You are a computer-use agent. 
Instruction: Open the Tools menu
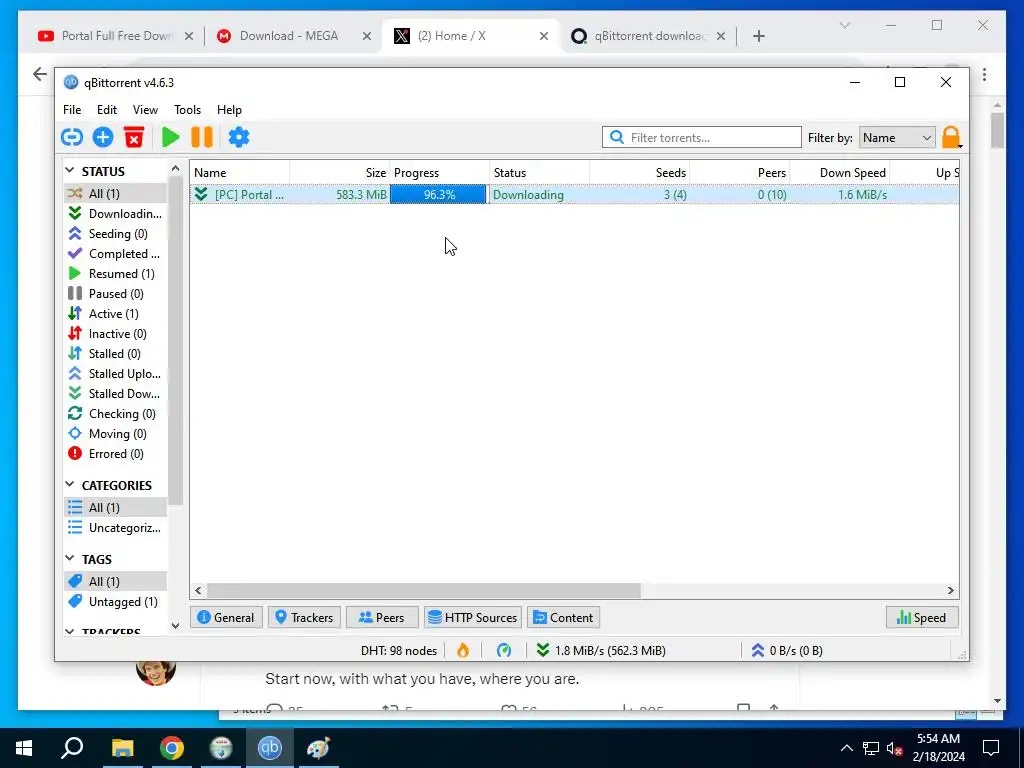click(x=187, y=110)
